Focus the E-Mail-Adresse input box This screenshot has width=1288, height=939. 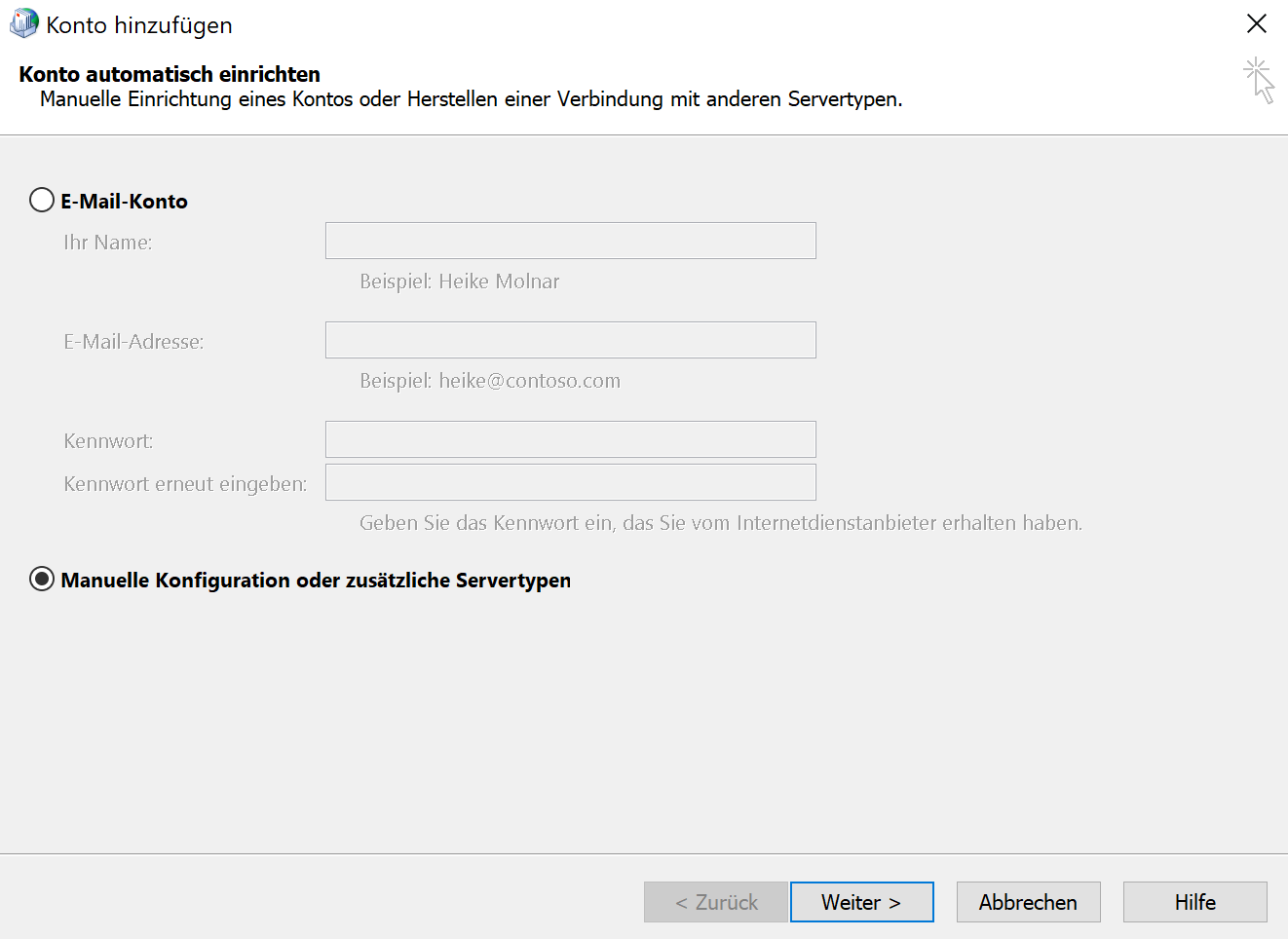[570, 340]
